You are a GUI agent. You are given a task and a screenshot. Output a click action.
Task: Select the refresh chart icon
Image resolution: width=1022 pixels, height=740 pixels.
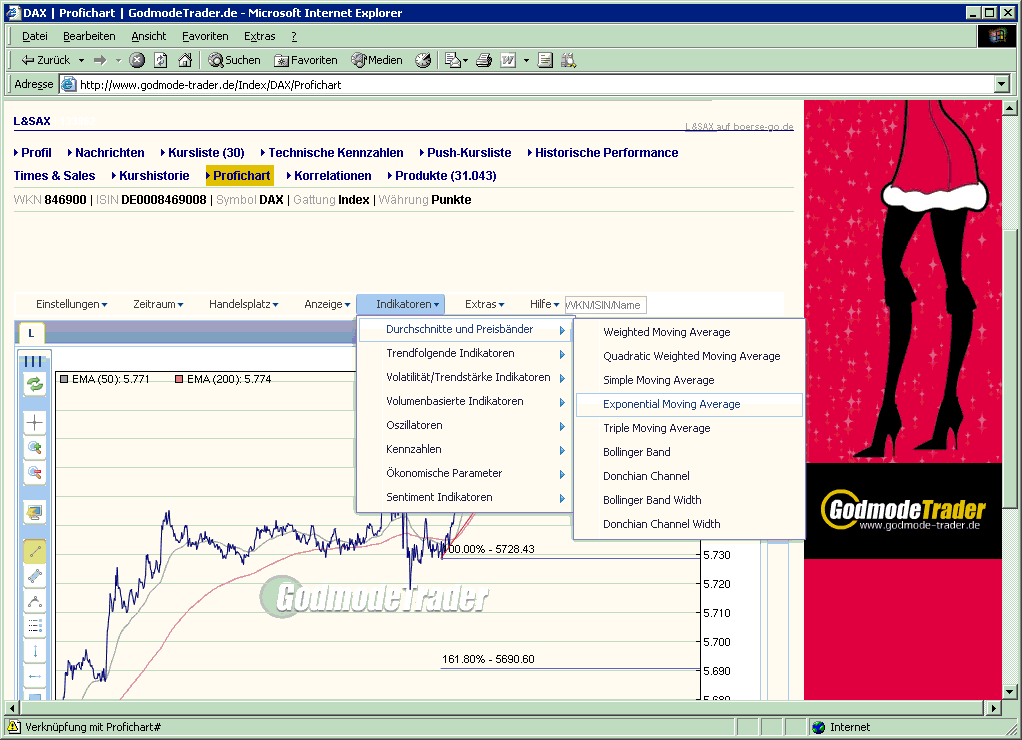click(x=34, y=384)
